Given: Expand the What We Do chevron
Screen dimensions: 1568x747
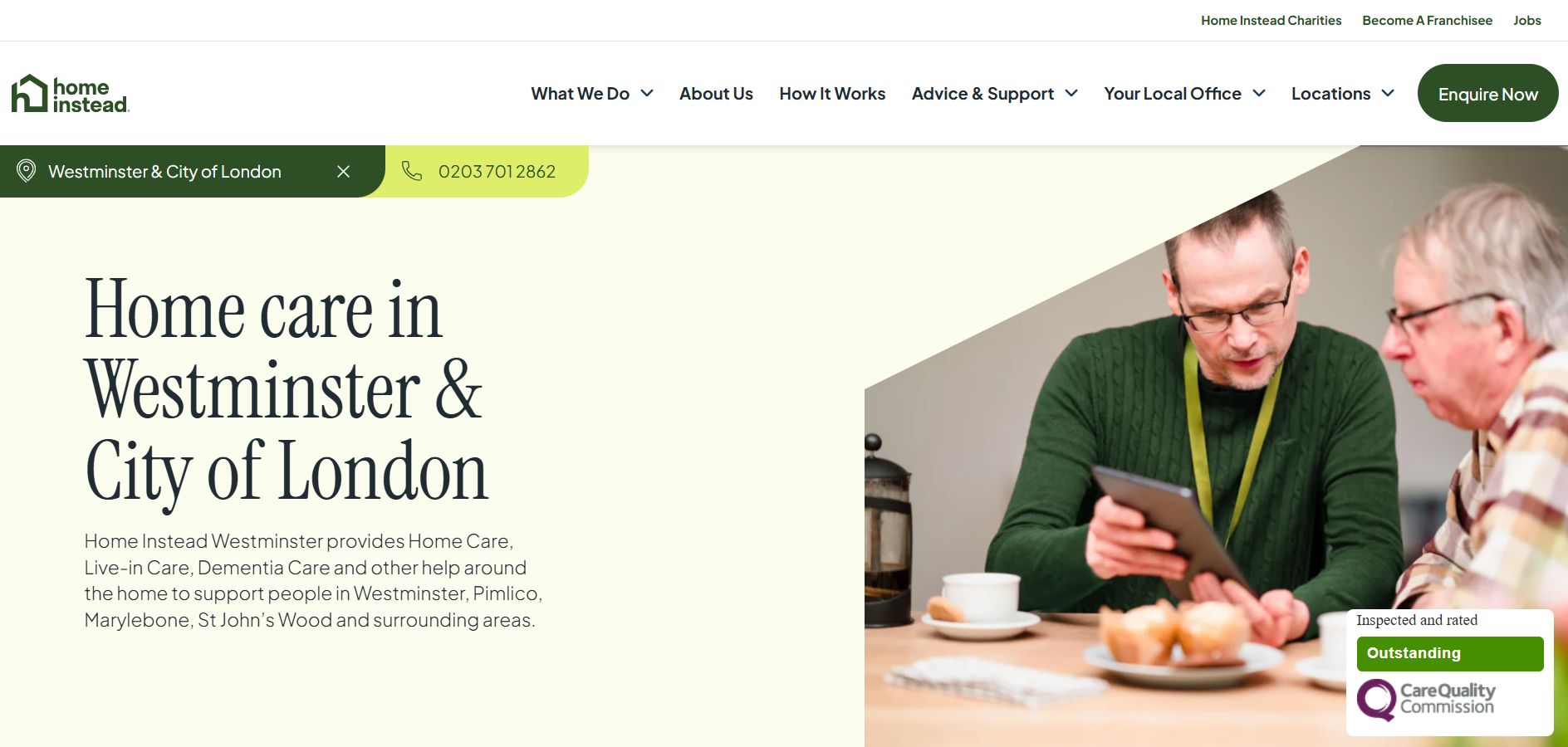Looking at the screenshot, I should click(x=647, y=94).
